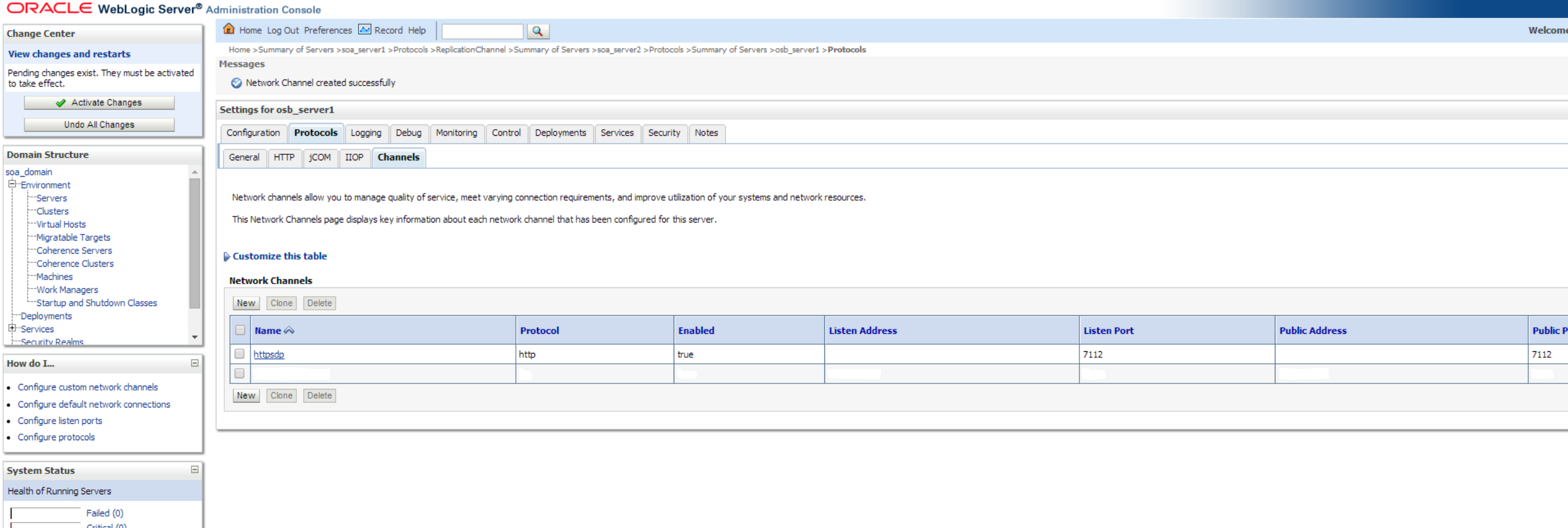
Task: Open Machines tree item
Action: click(54, 277)
